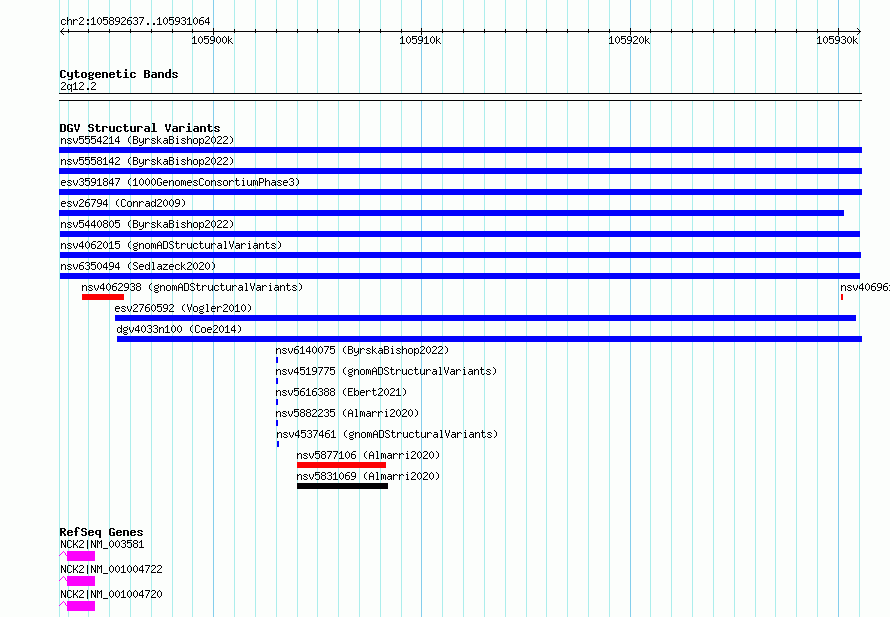Select the blue bar under nsv5554214
This screenshot has height=617, width=890.
pos(460,150)
